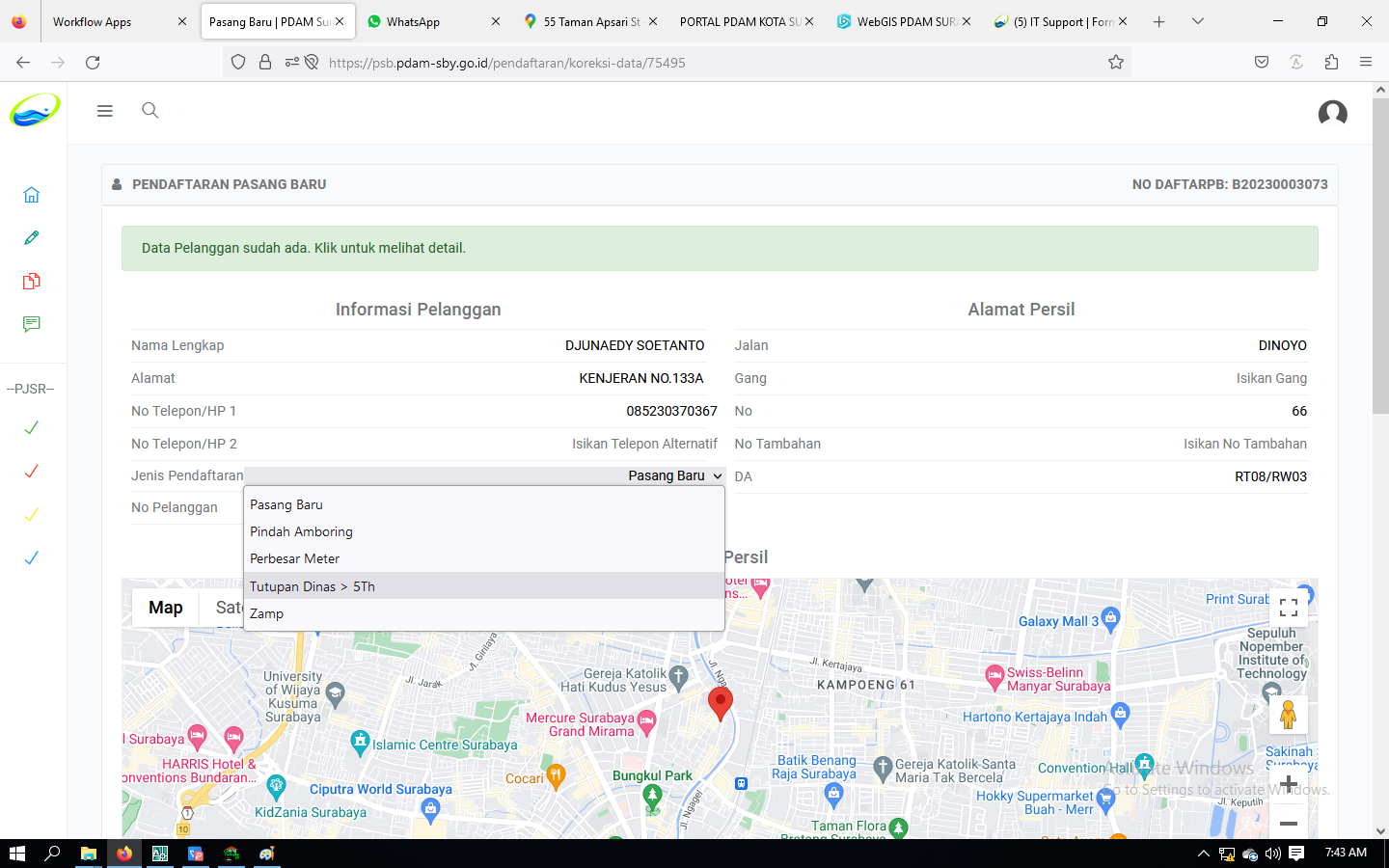Go to home icon in sidebar
Screen dimensions: 1389x868
coord(32,195)
